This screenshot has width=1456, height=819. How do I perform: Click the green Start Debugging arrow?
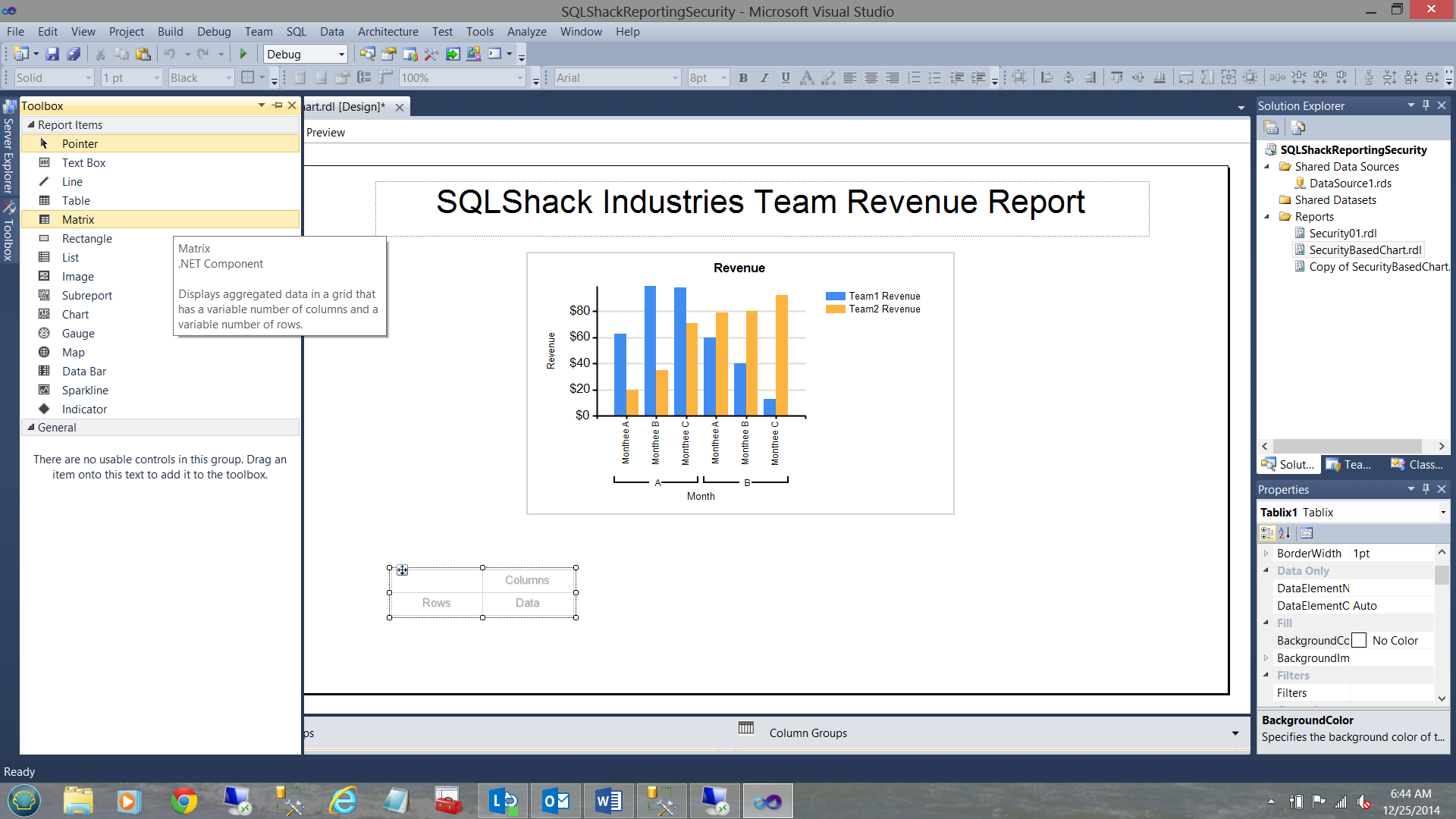(x=243, y=54)
